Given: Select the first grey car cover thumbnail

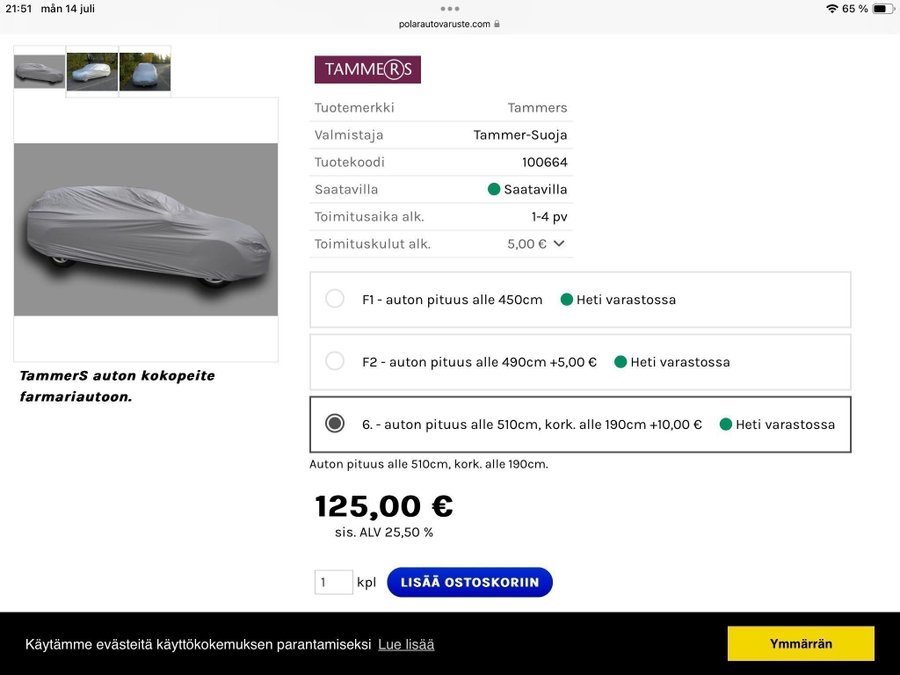Looking at the screenshot, I should 39,71.
